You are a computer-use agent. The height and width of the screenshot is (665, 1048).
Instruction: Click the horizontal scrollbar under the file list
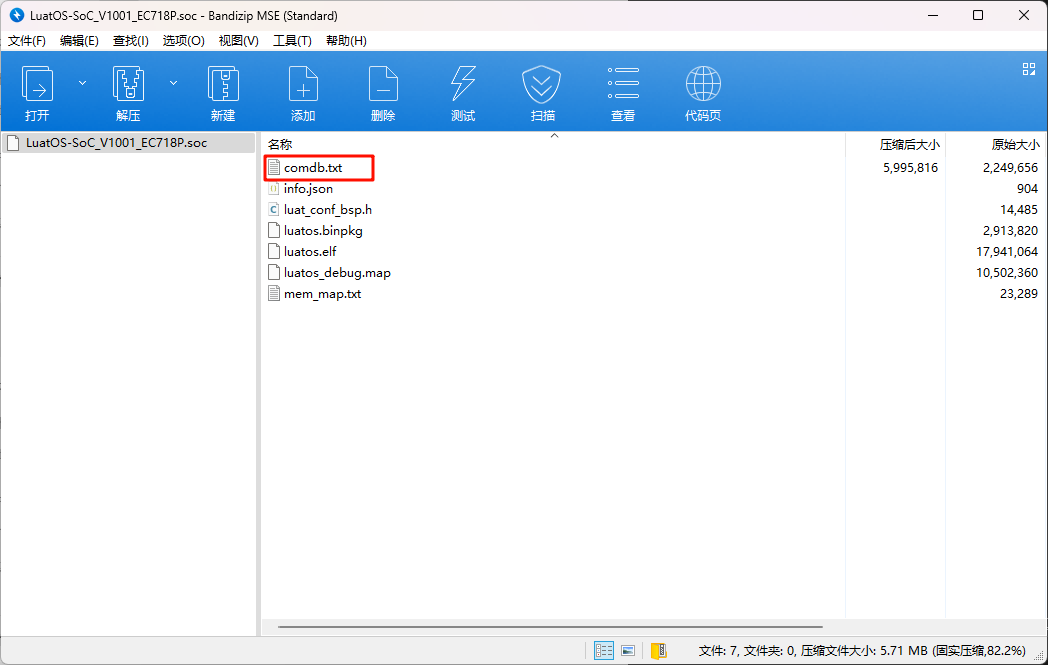point(550,627)
